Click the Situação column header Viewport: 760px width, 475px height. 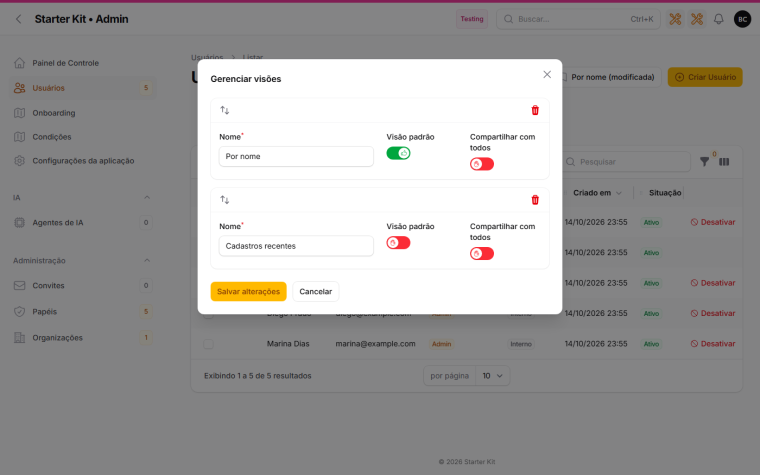[665, 193]
